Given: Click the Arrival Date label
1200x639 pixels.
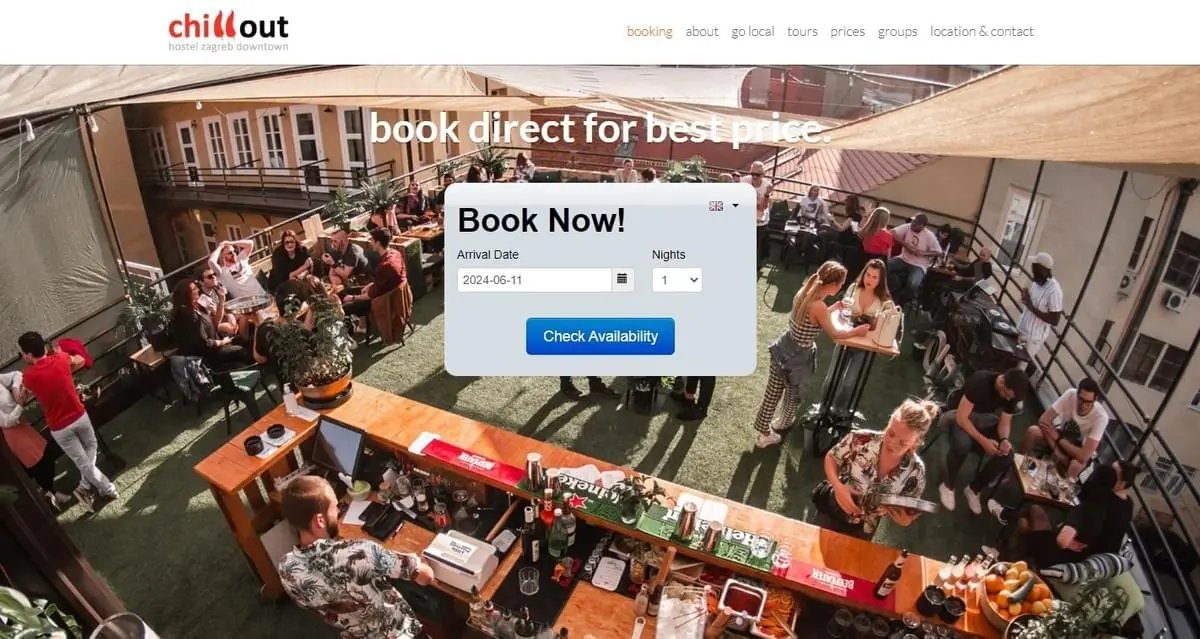Looking at the screenshot, I should click(488, 254).
